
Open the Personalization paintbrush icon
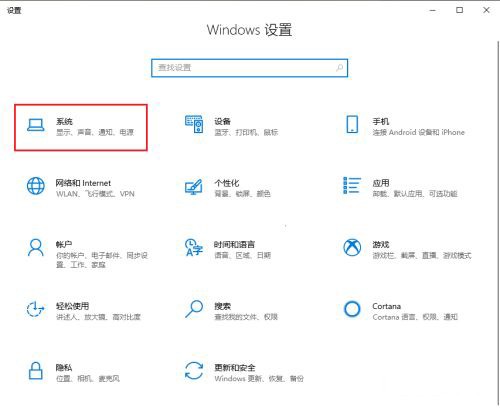pos(194,187)
